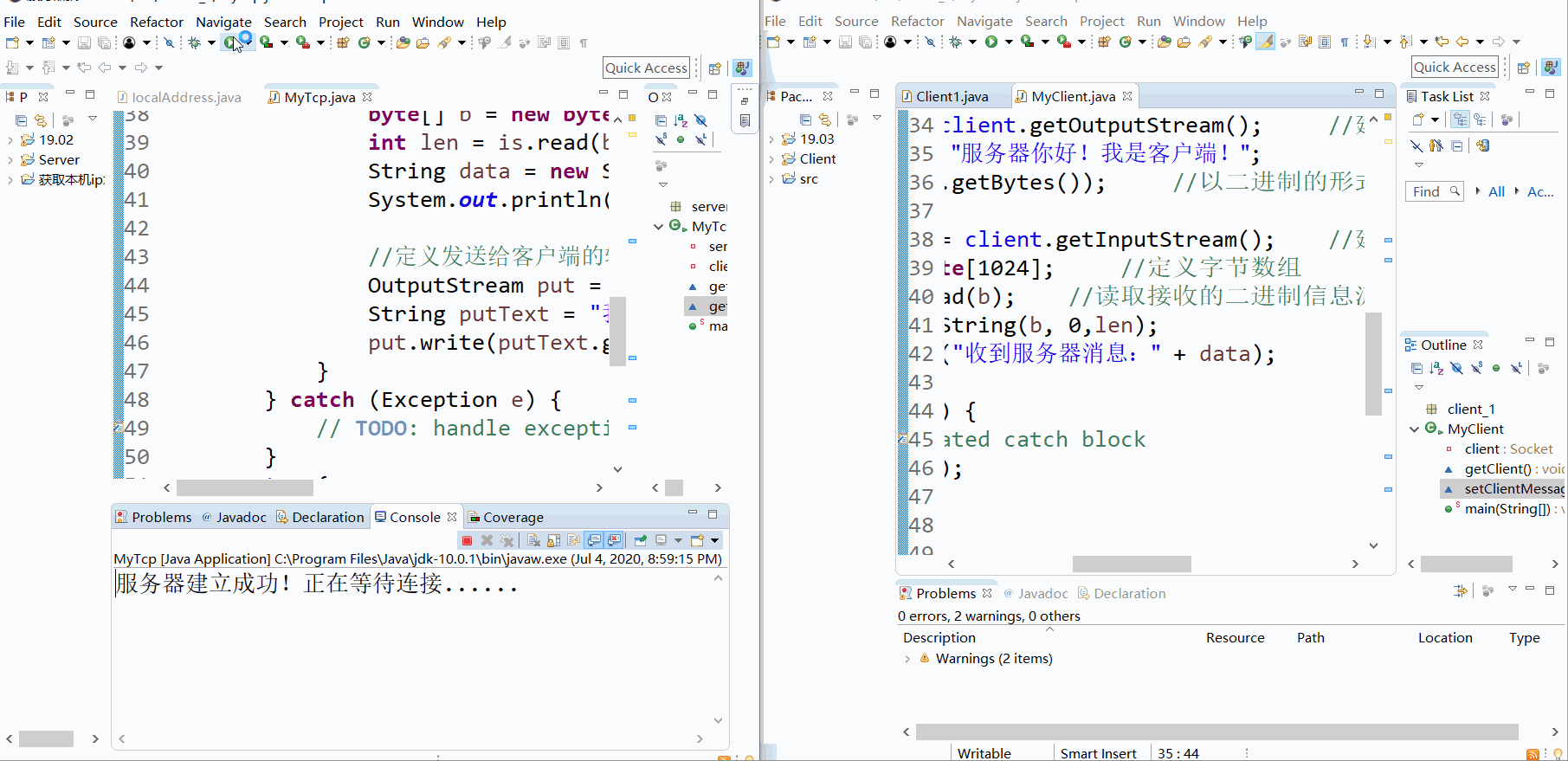Viewport: 1568px width, 761px height.
Task: Click Pin Console icon in the Console toolbar
Action: [x=640, y=540]
